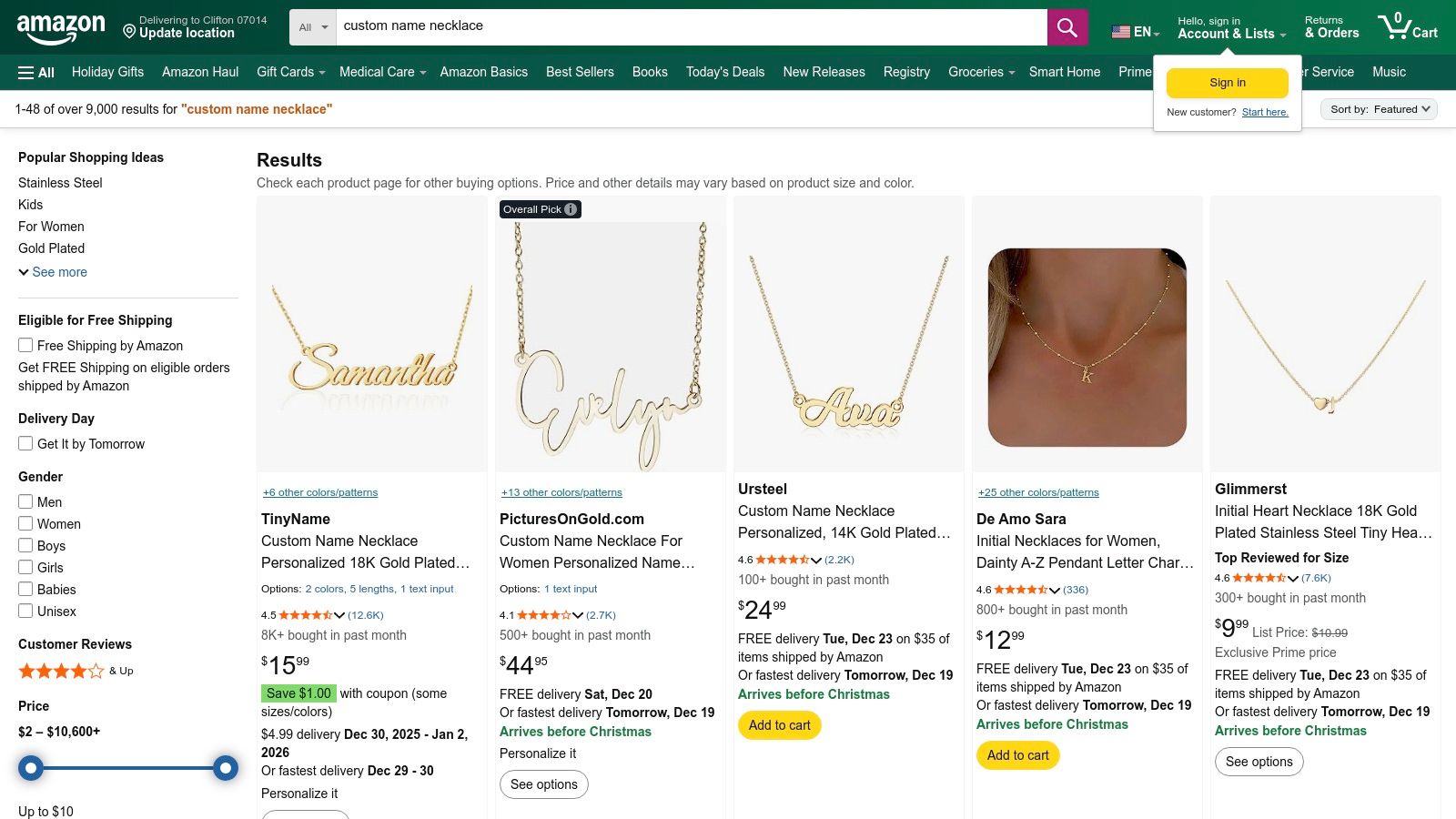Select Best Sellers in navigation bar
1456x819 pixels.
[x=580, y=72]
